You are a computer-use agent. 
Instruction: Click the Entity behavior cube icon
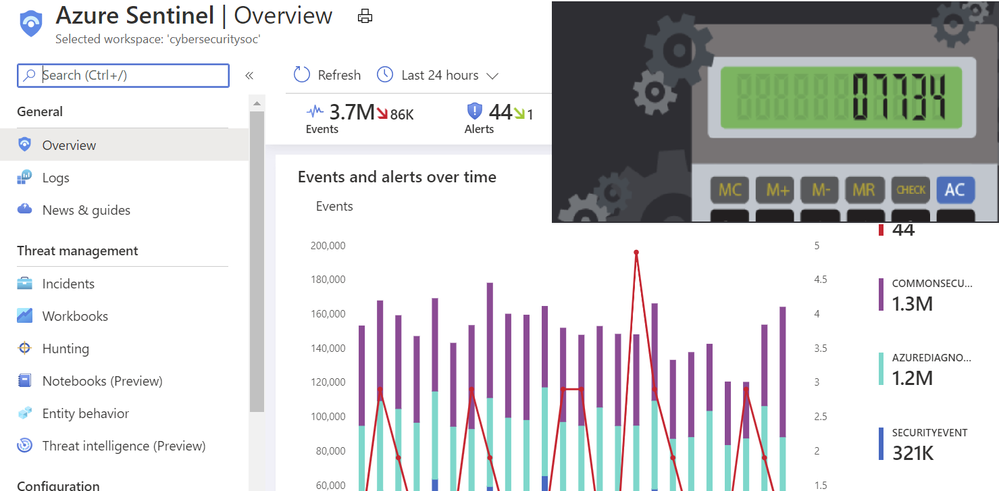(x=25, y=413)
